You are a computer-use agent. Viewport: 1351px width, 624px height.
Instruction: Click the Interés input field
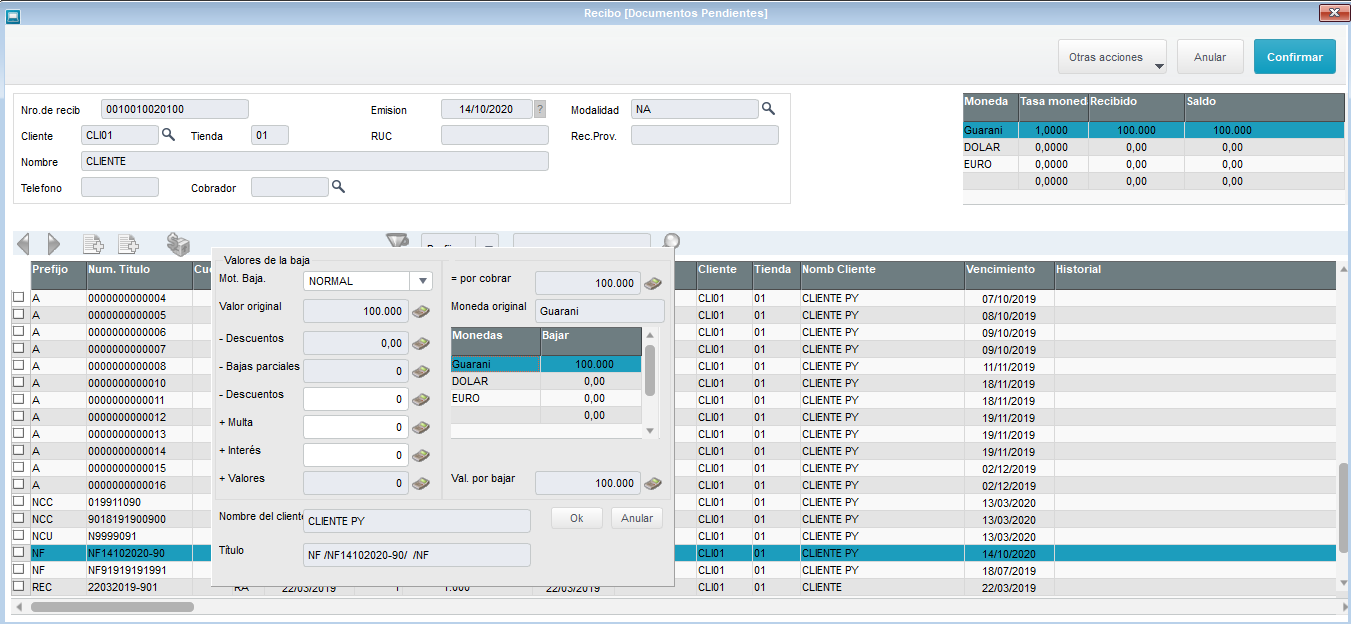pyautogui.click(x=355, y=455)
